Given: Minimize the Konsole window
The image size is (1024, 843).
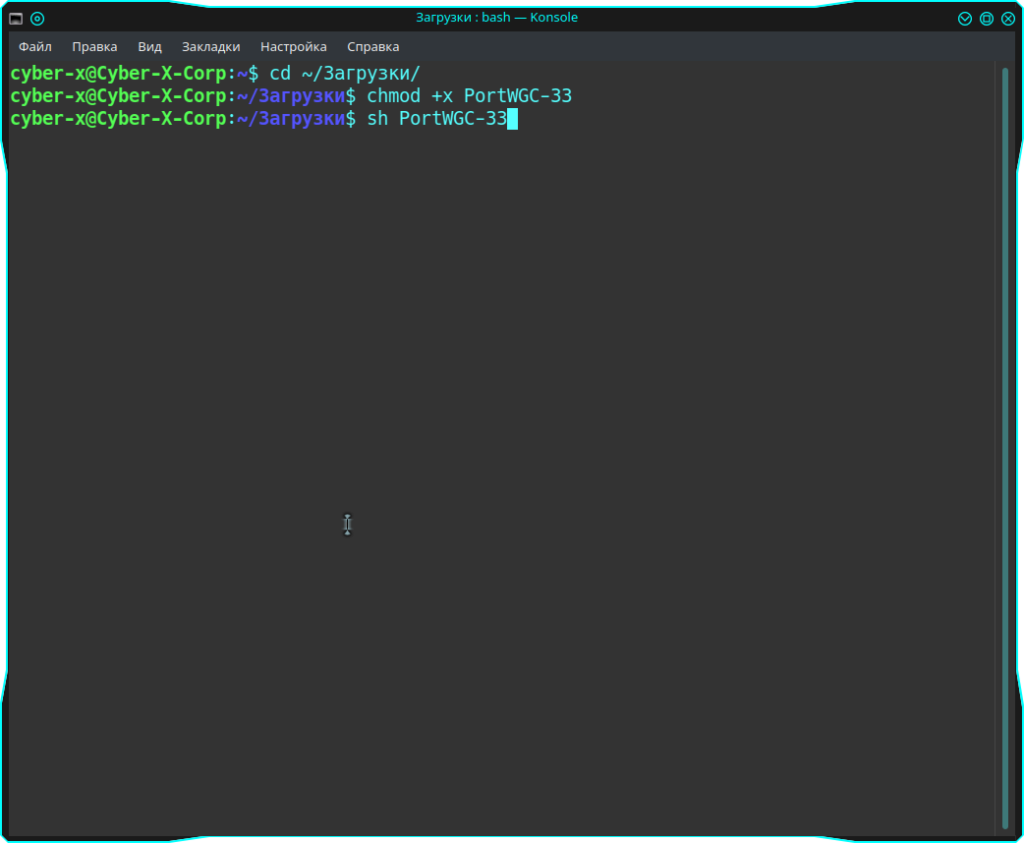Looking at the screenshot, I should click(965, 18).
